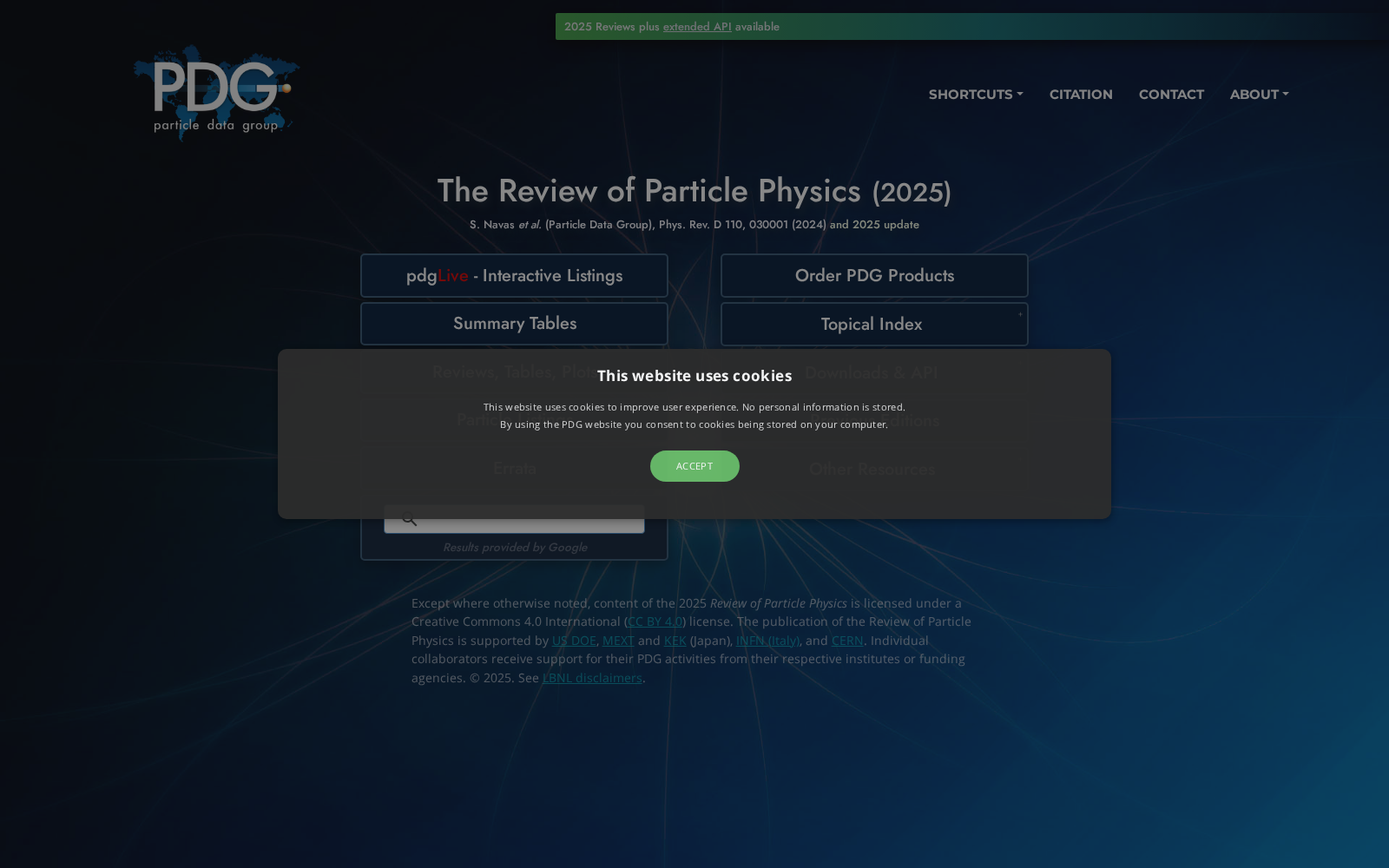Open the ABOUT dropdown menu
Image resolution: width=1389 pixels, height=868 pixels.
(x=1259, y=95)
